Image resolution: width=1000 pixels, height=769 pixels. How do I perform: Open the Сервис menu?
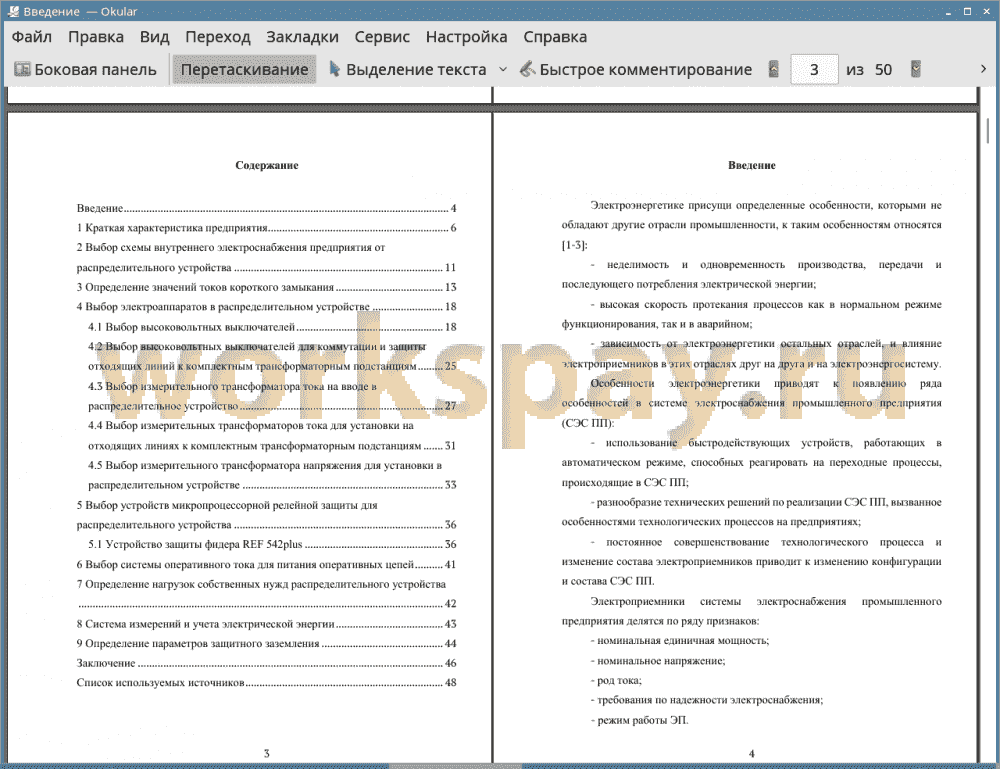pos(382,37)
